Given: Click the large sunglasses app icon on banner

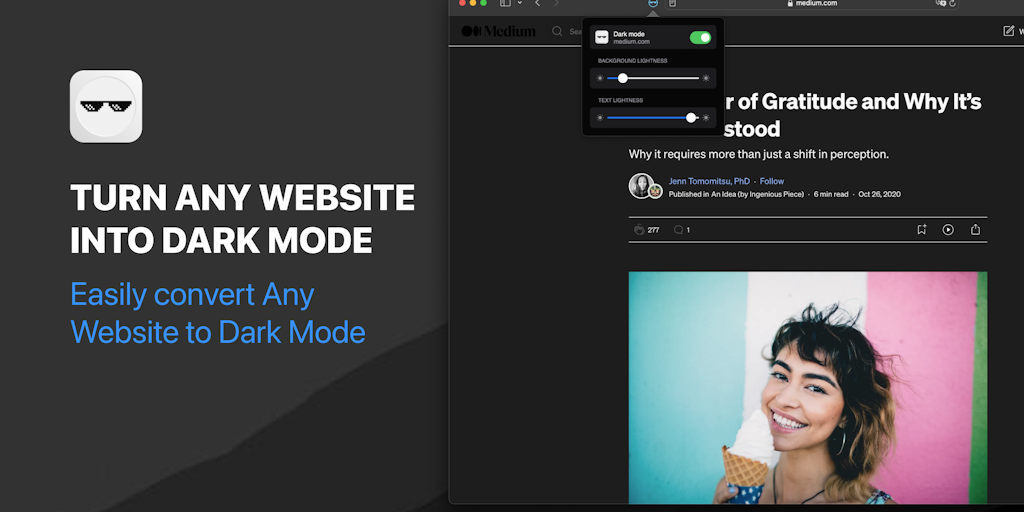Looking at the screenshot, I should click(x=106, y=106).
